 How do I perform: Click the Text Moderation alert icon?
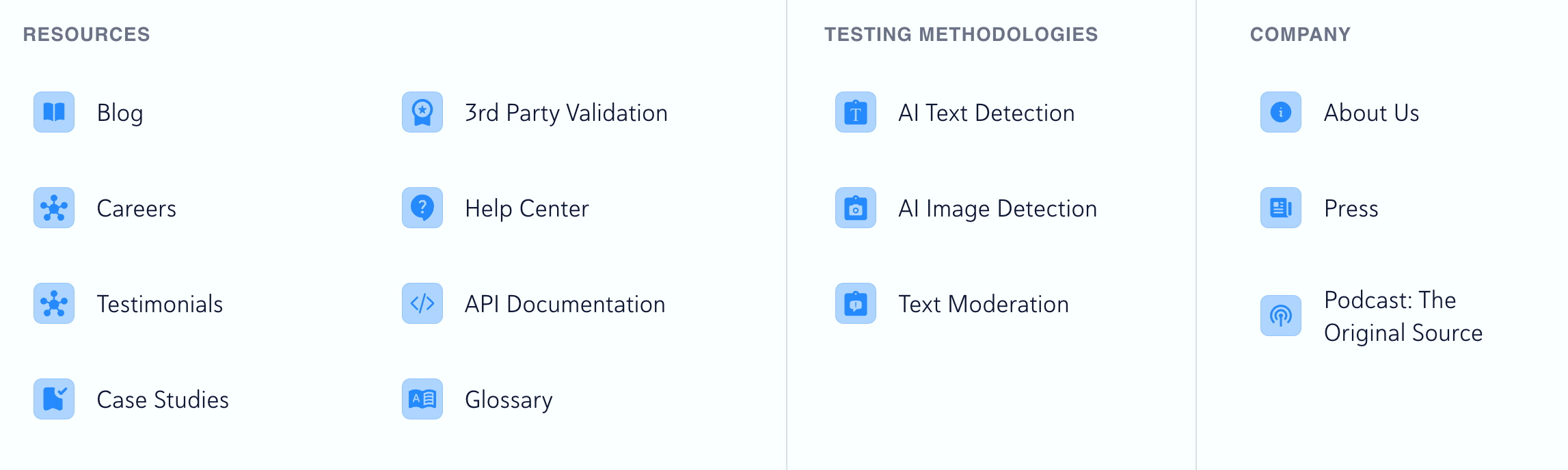tap(856, 303)
